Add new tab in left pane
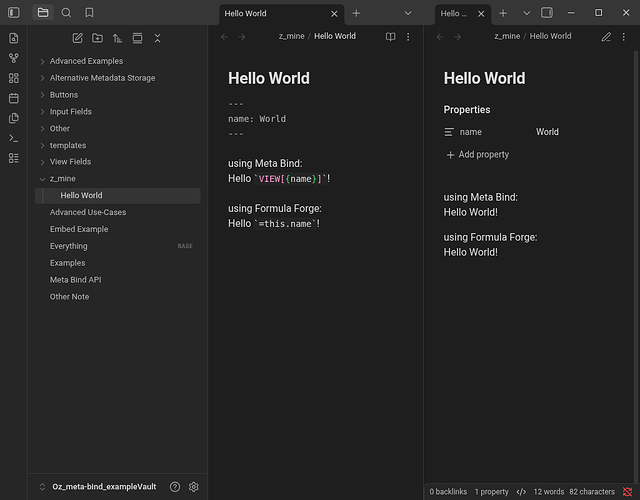Viewport: 640px width, 500px height. [x=356, y=13]
